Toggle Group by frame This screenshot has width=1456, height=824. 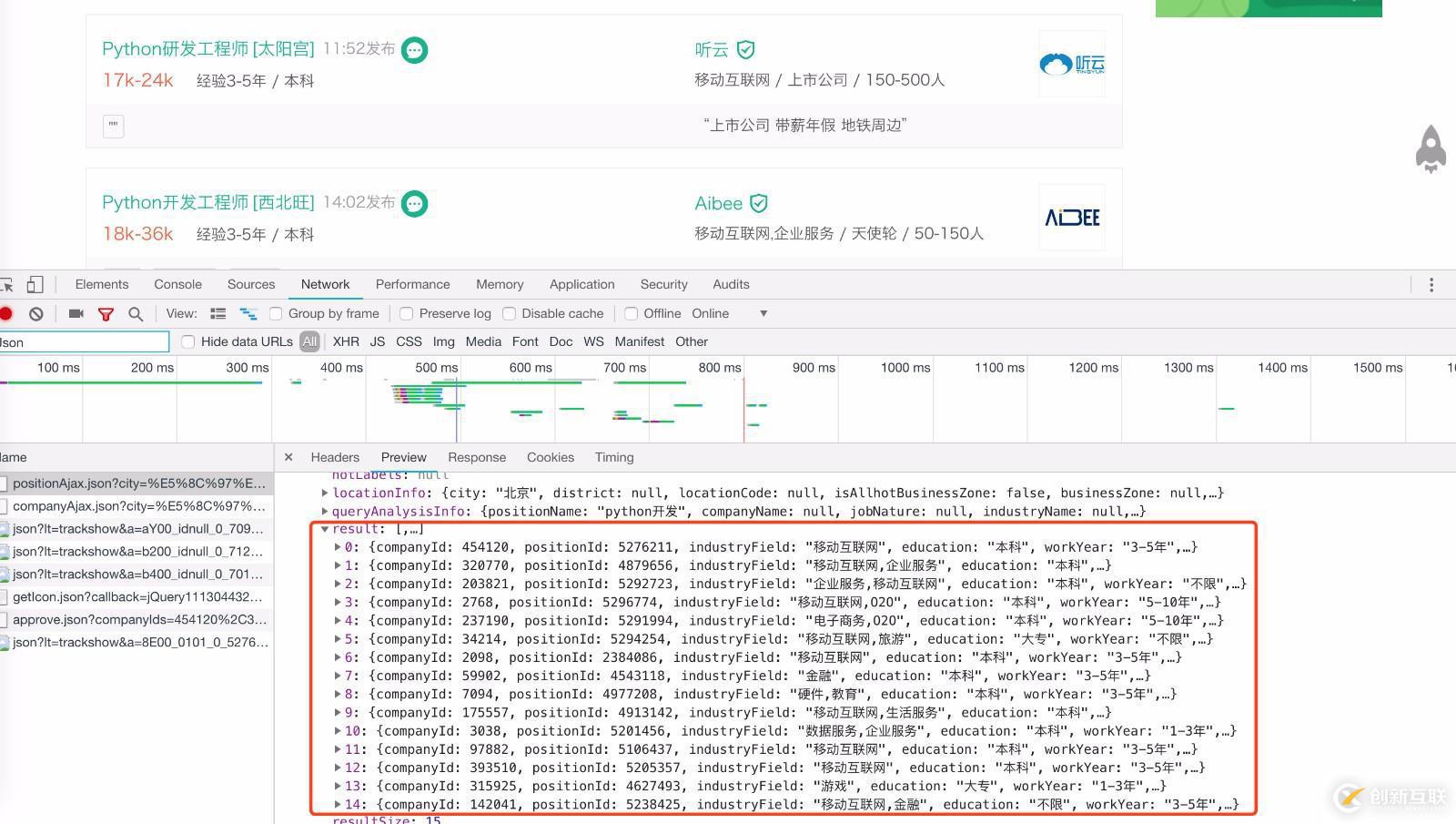point(276,313)
